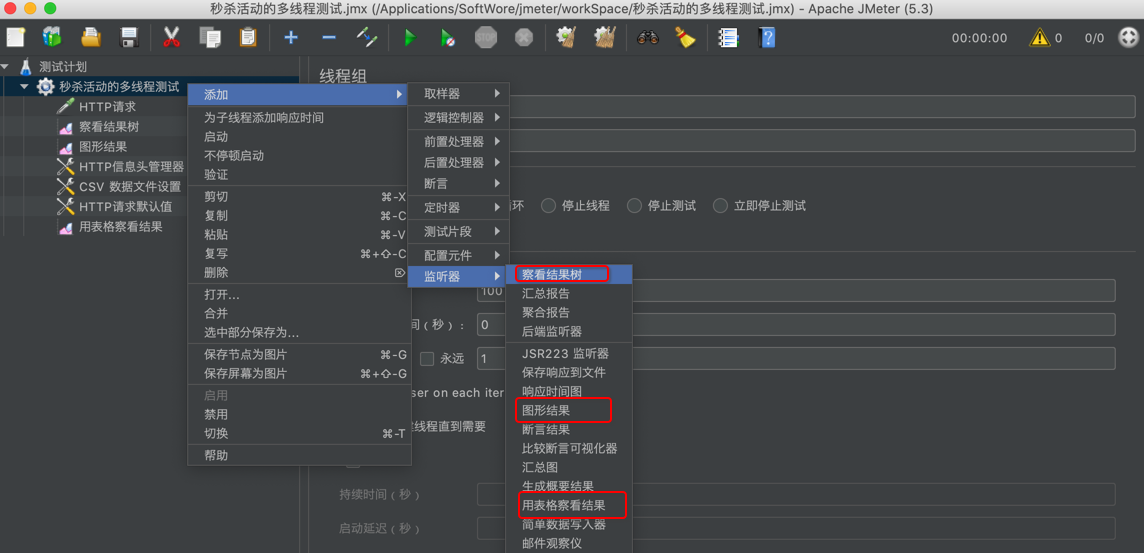
Task: Click the yellow warning triangle icon
Action: point(1040,37)
